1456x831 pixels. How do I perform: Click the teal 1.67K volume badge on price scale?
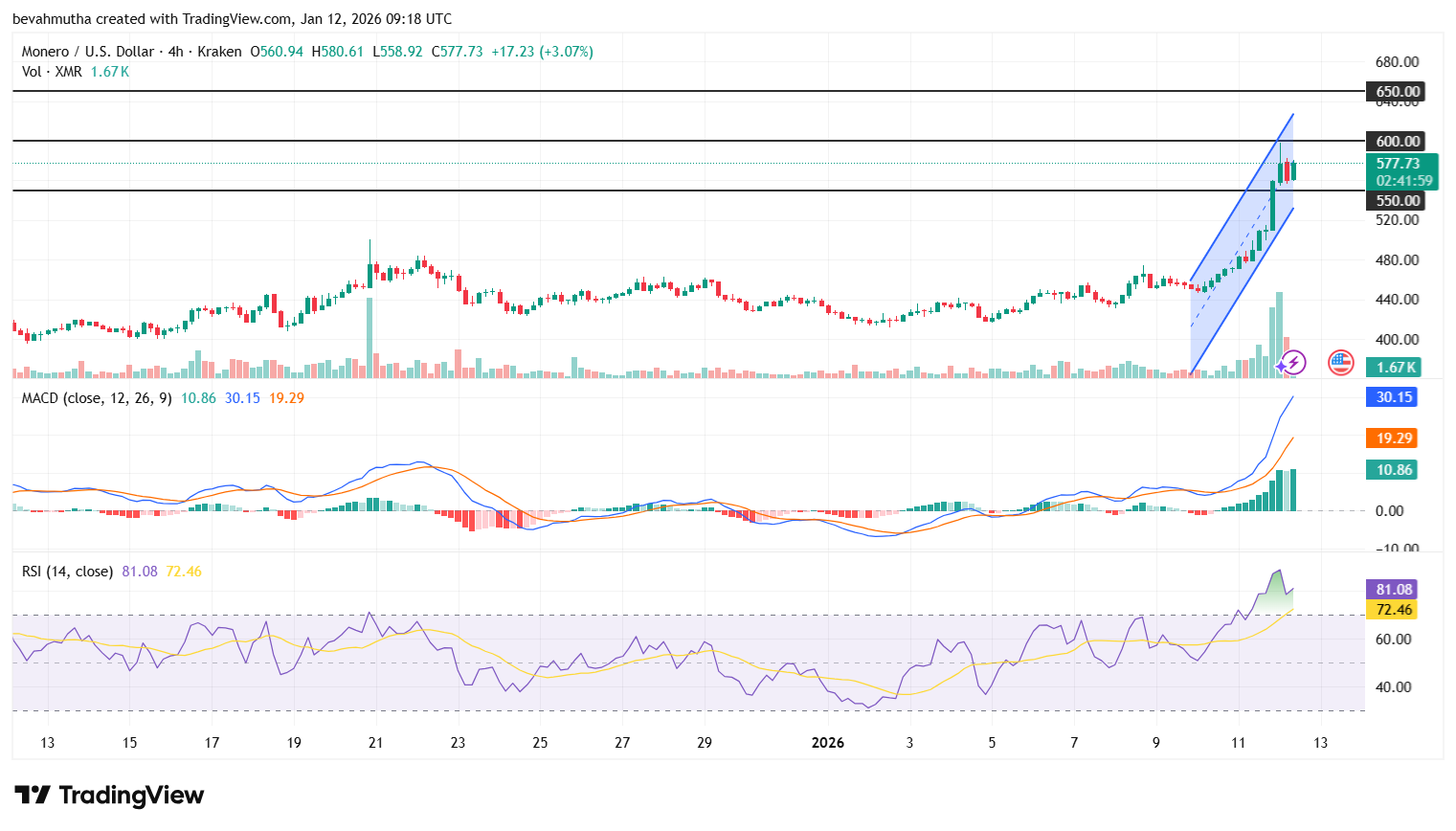[1392, 367]
